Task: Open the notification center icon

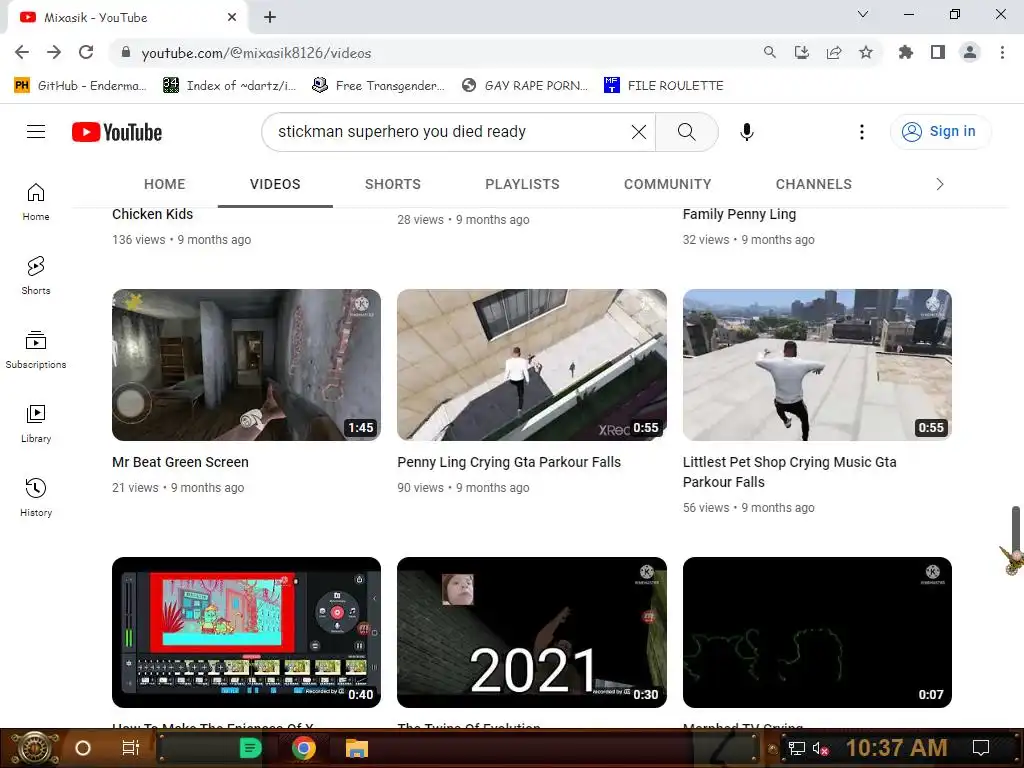Action: [x=981, y=748]
